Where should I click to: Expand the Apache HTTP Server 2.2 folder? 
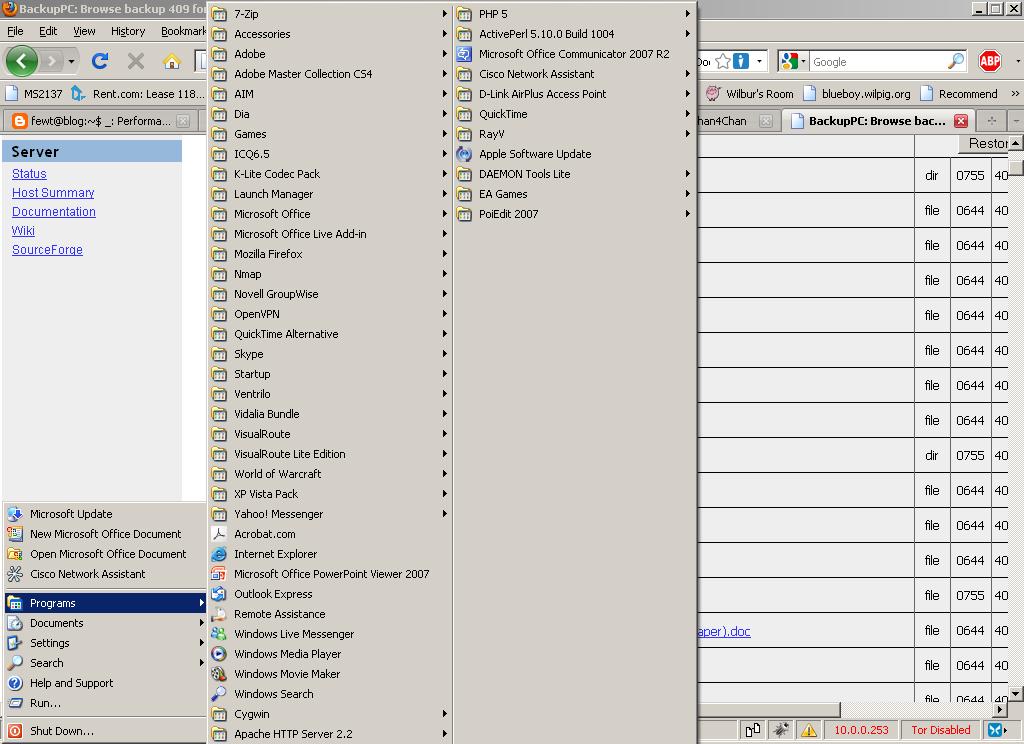(x=330, y=734)
